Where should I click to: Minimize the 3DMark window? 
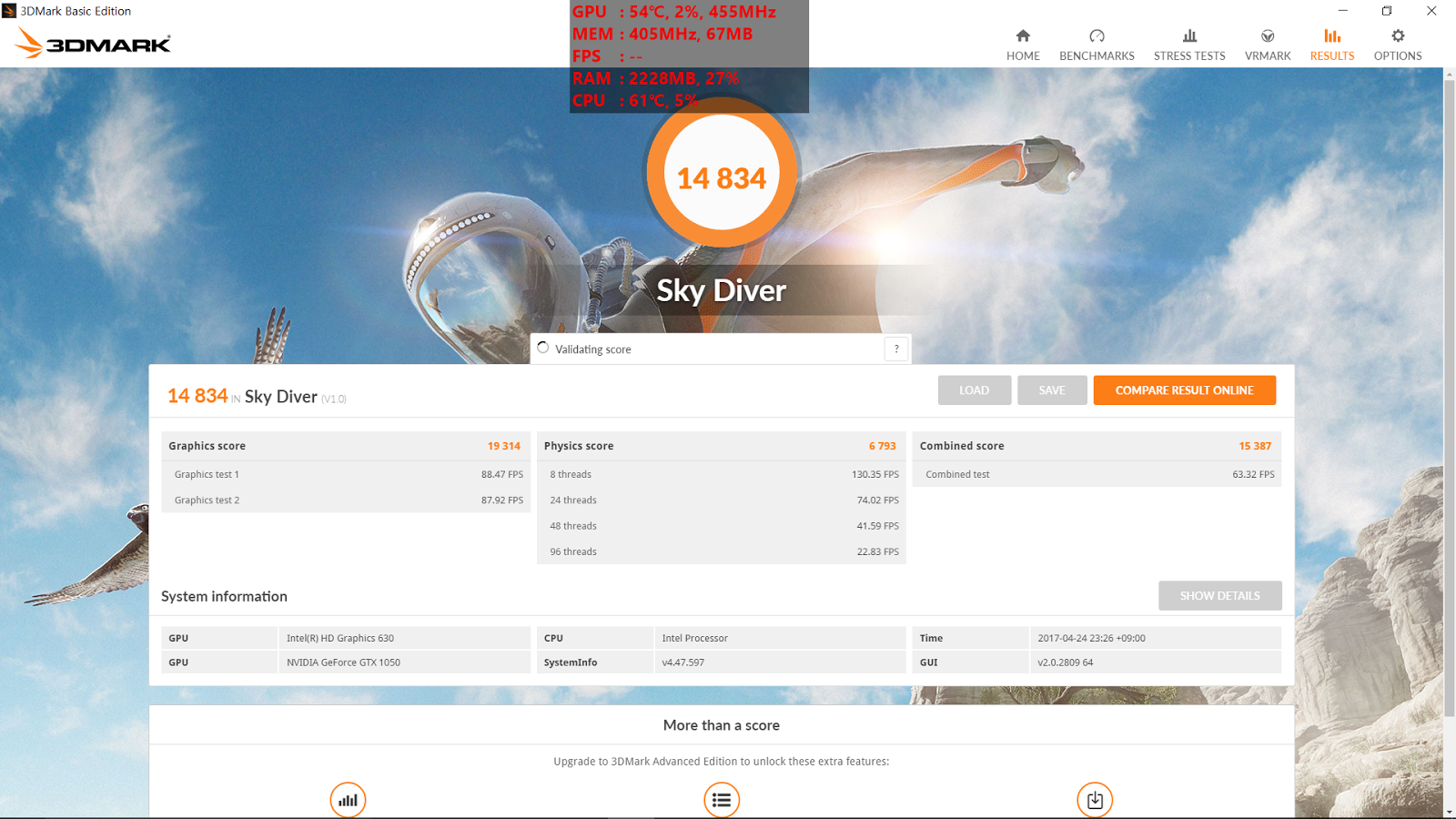pos(1342,11)
